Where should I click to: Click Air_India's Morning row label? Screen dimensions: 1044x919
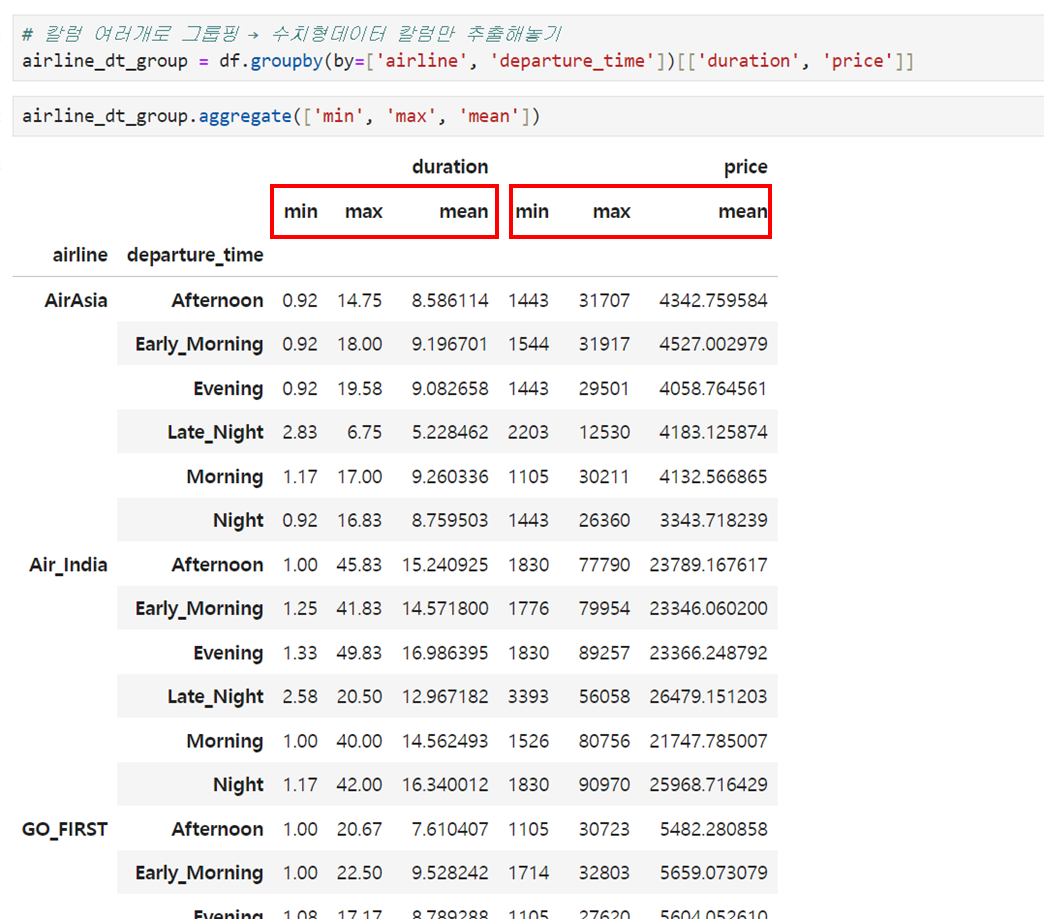tap(225, 741)
